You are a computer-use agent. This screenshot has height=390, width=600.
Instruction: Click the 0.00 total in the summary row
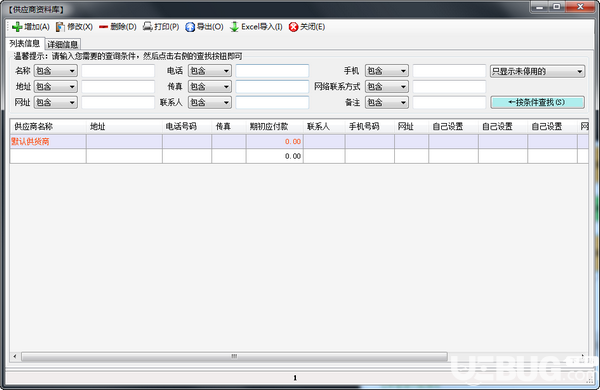[293, 156]
